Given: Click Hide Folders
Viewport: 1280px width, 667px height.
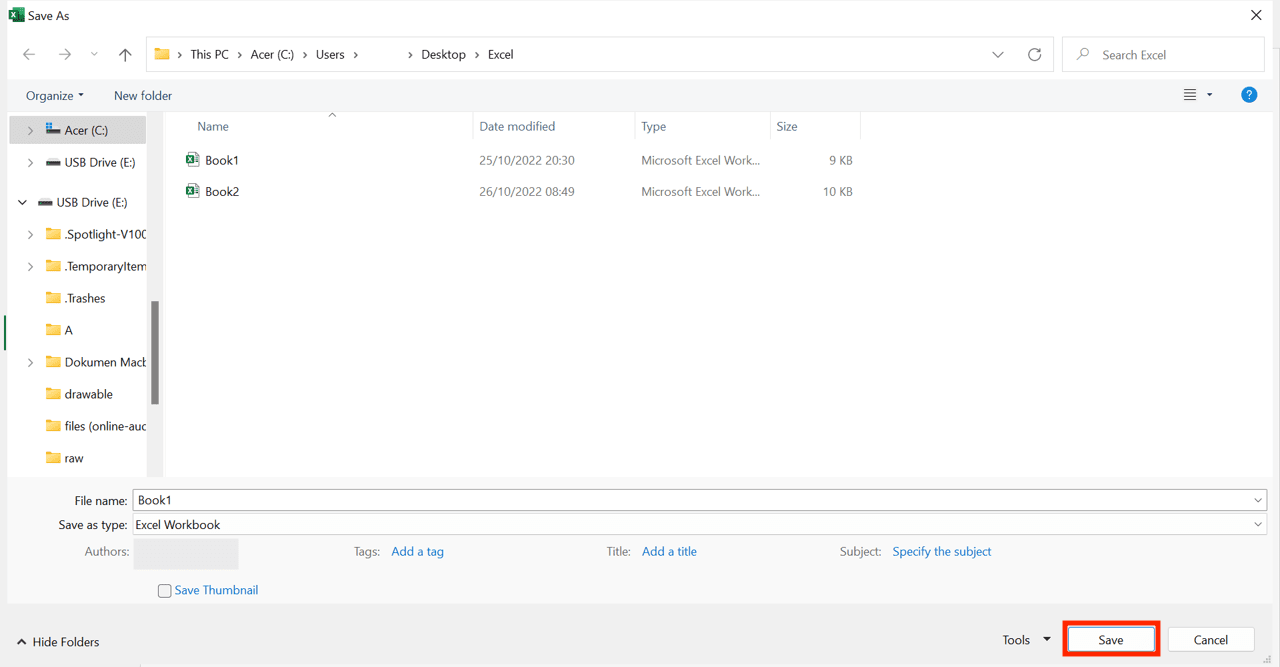Looking at the screenshot, I should tap(58, 642).
